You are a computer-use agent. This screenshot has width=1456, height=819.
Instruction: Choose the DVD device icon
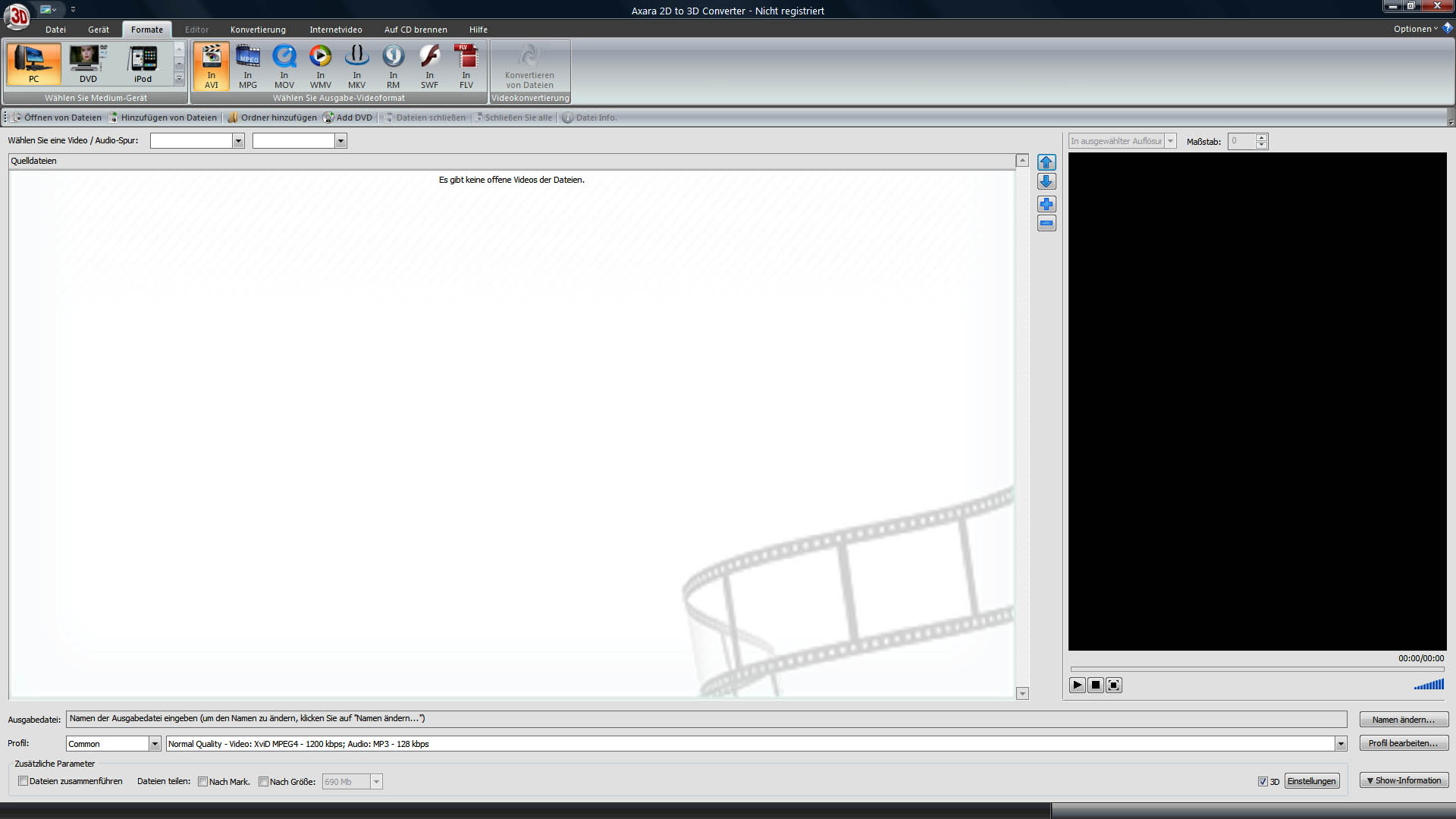pyautogui.click(x=88, y=64)
